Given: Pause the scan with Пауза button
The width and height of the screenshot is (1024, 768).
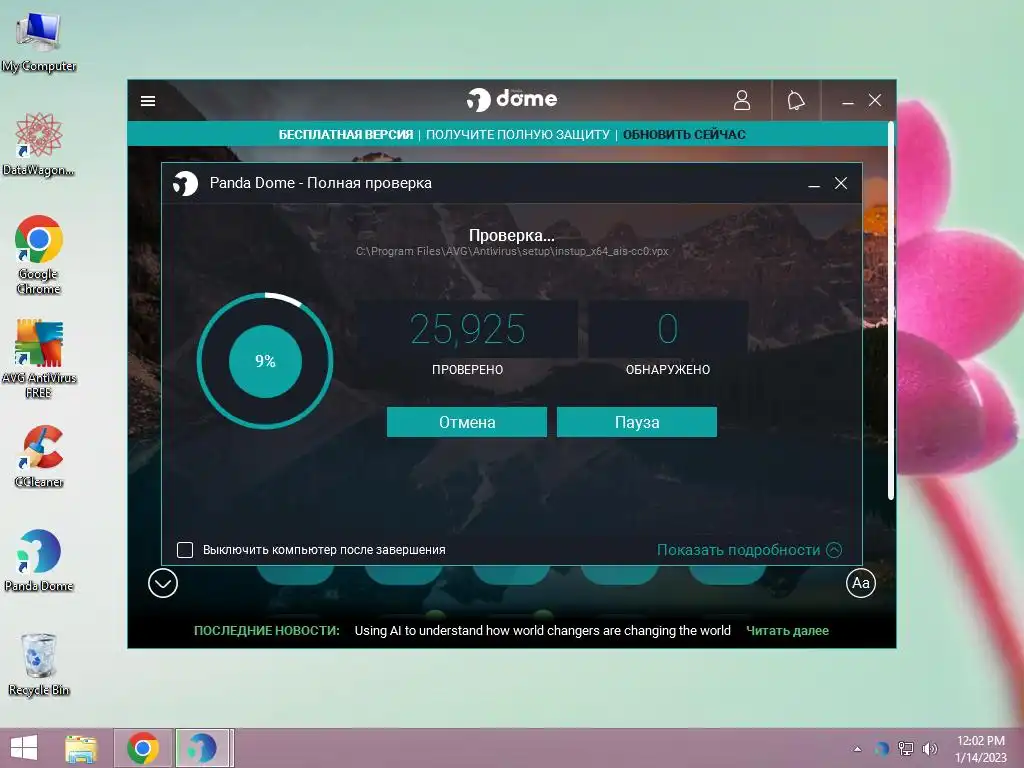Looking at the screenshot, I should pos(637,422).
